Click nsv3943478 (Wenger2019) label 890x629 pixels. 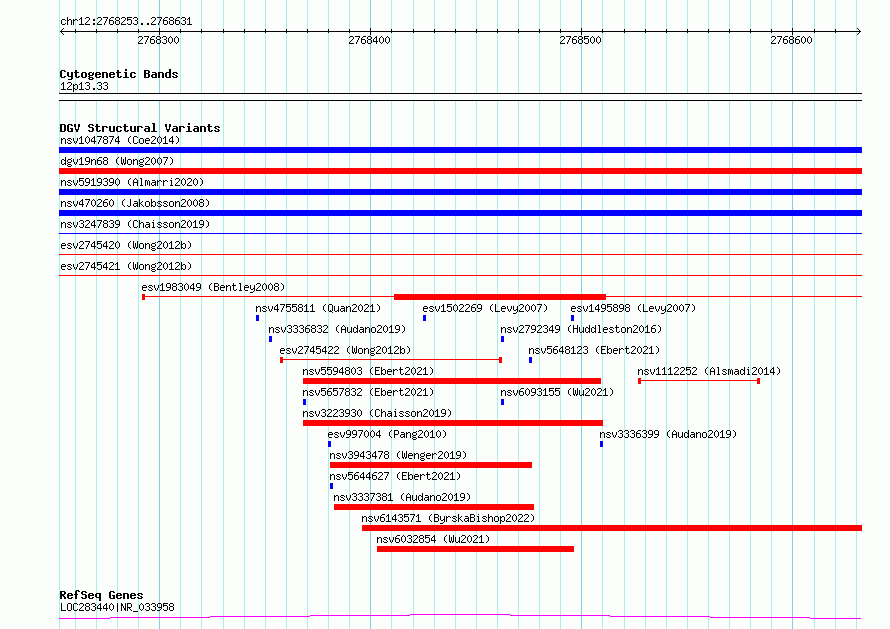(398, 455)
